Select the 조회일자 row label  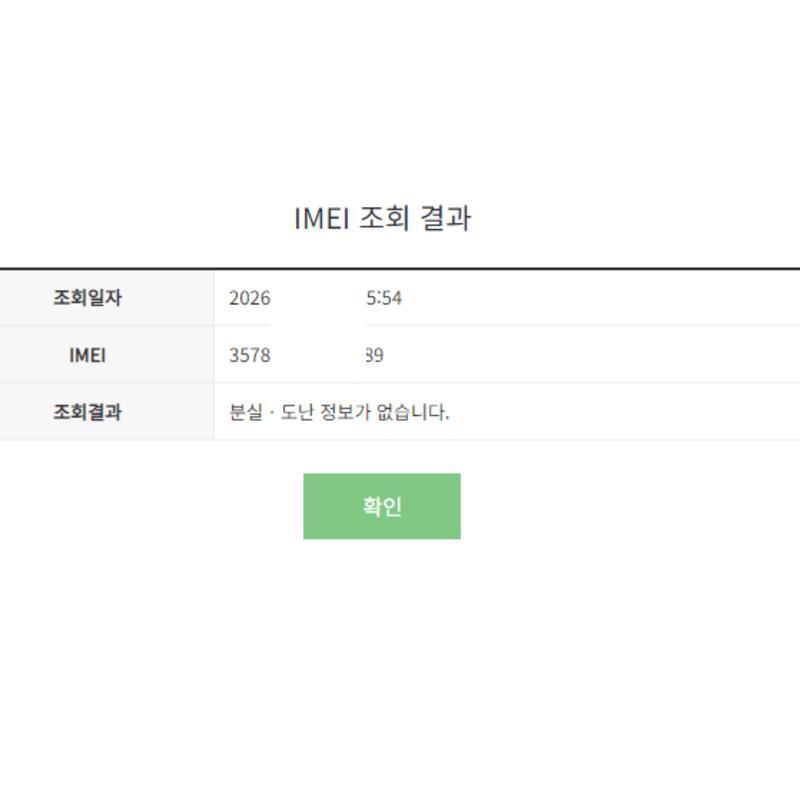(x=87, y=298)
